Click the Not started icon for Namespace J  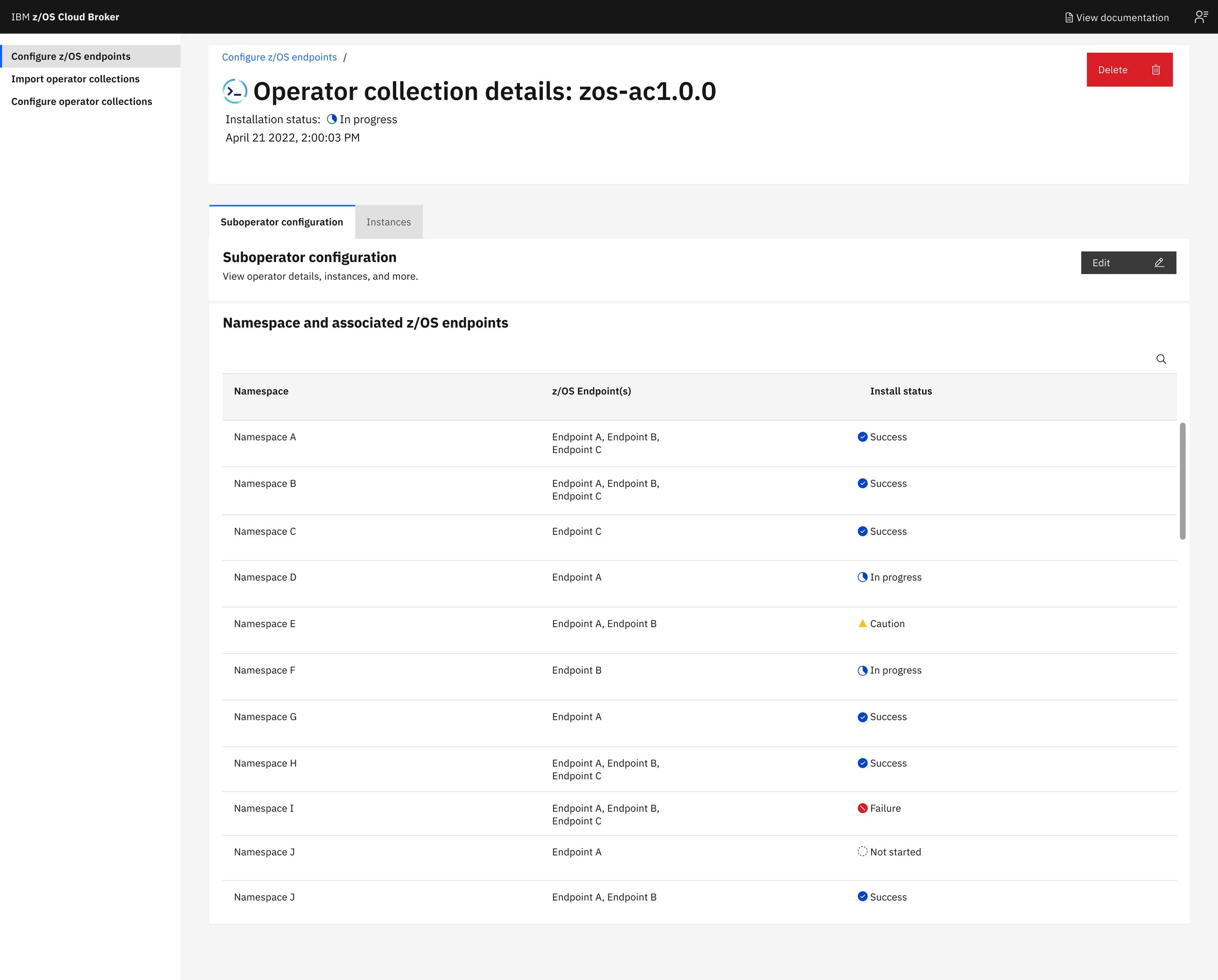tap(862, 852)
